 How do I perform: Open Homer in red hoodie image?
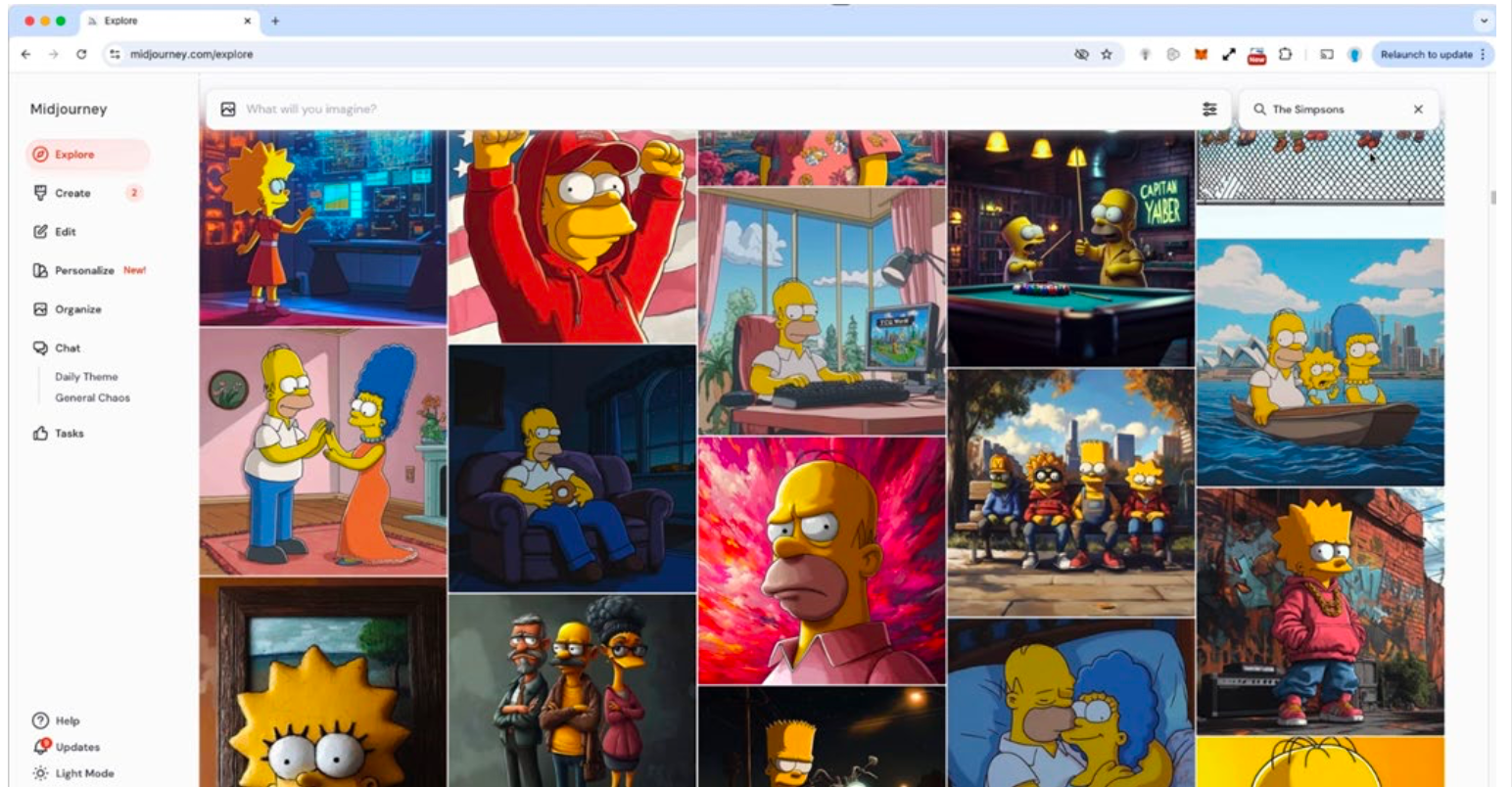click(572, 236)
